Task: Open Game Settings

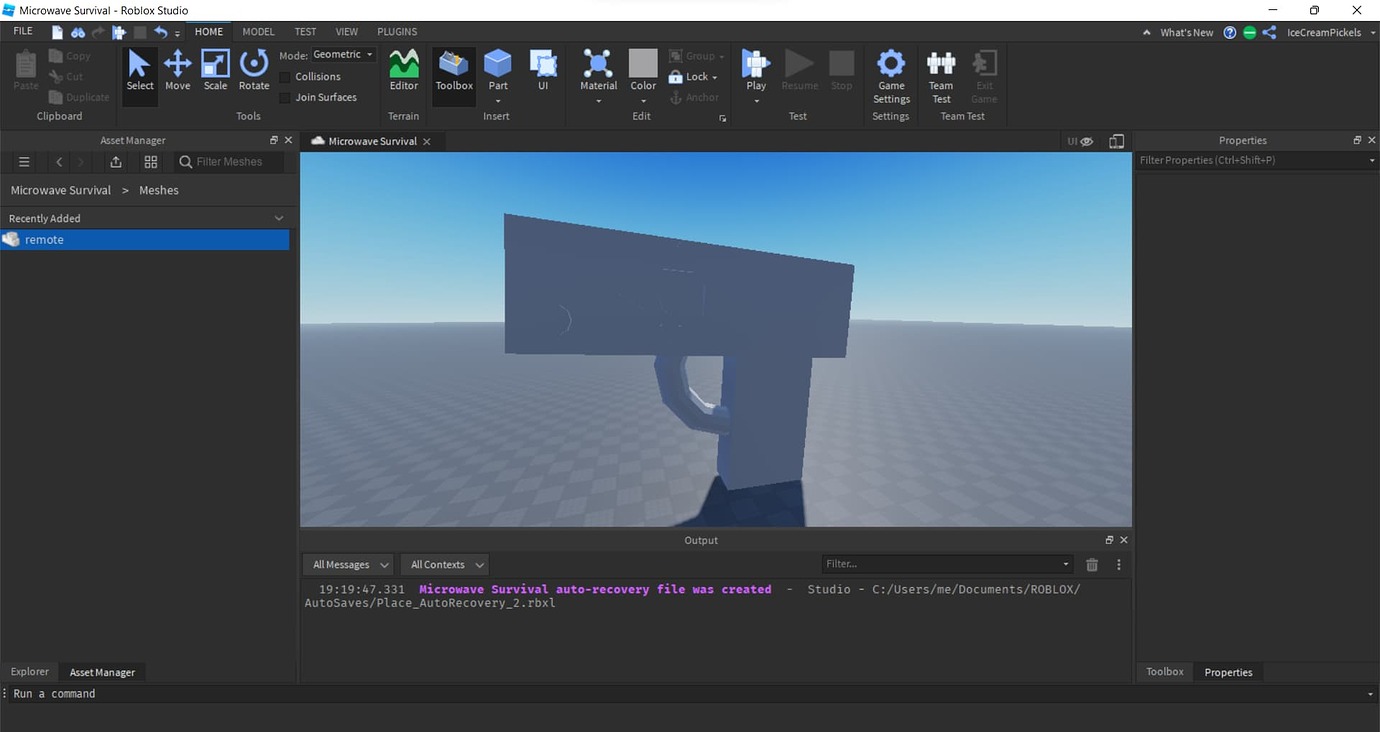Action: (x=890, y=75)
